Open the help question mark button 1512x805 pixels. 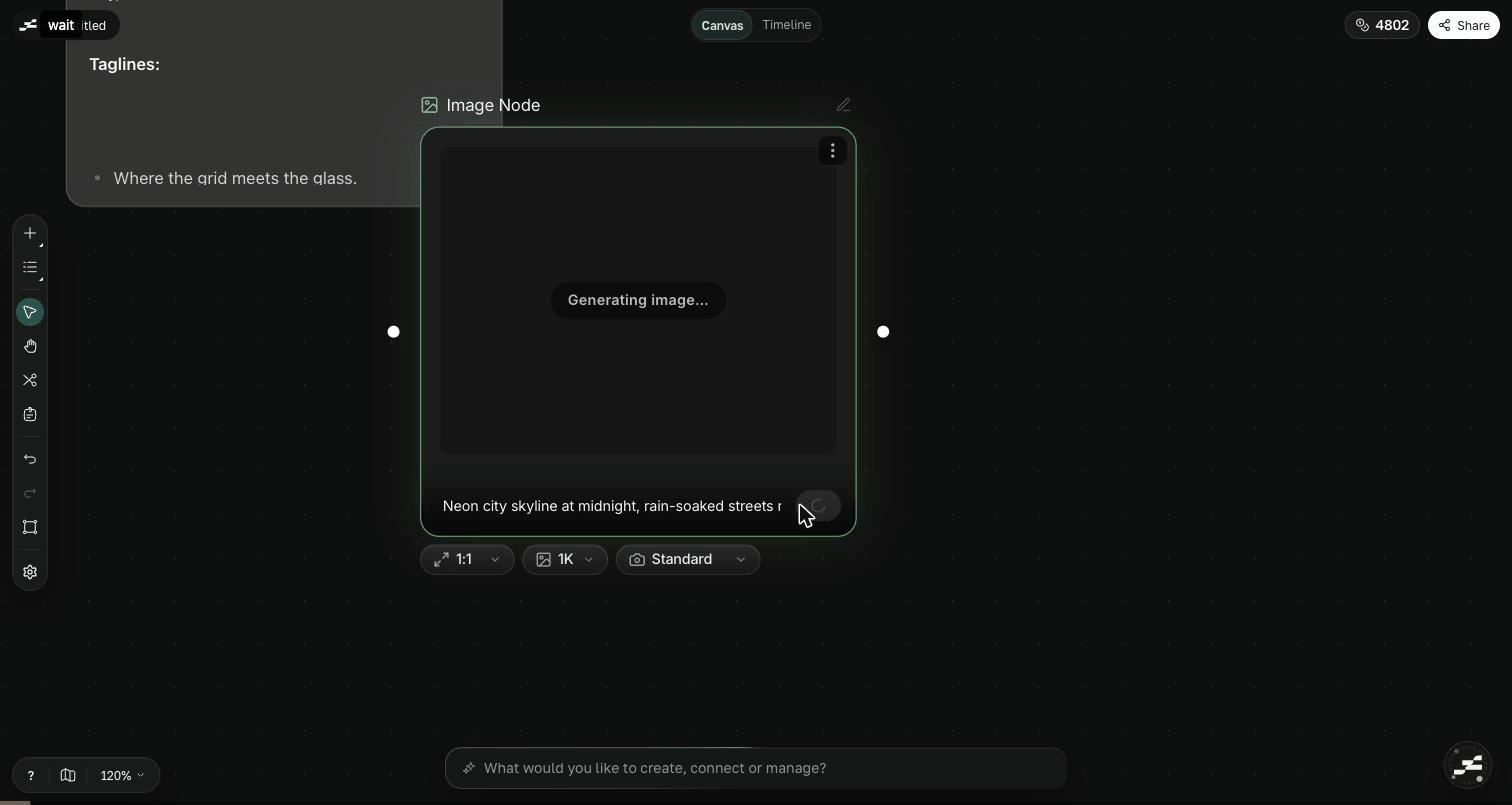click(30, 775)
